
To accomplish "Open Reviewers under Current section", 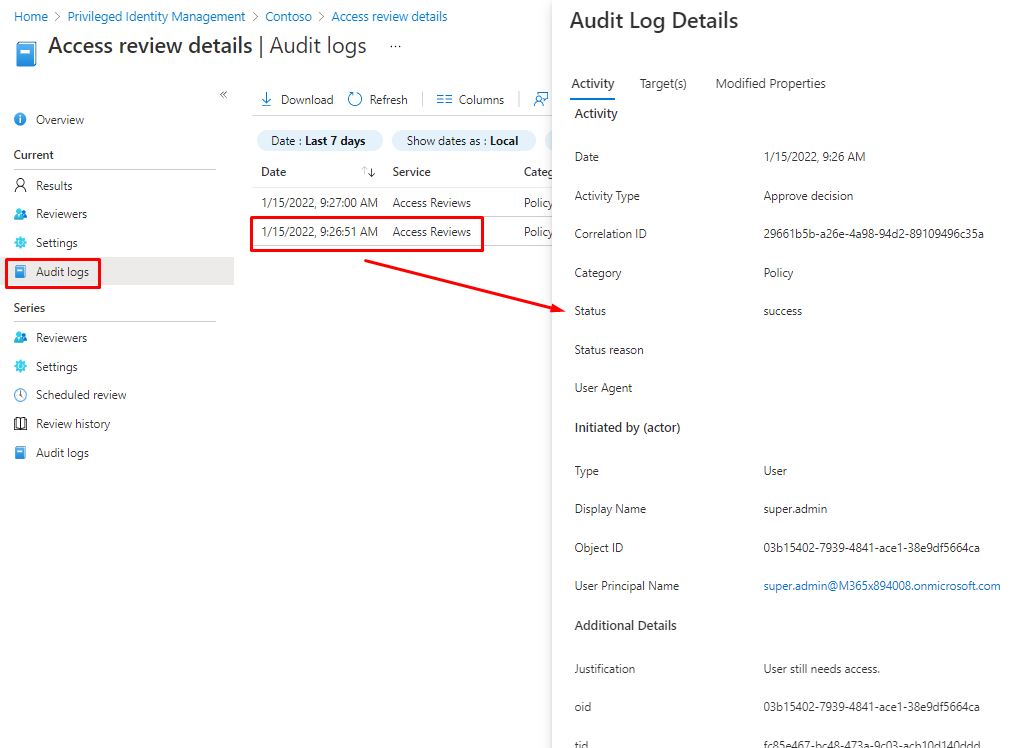I will [61, 214].
